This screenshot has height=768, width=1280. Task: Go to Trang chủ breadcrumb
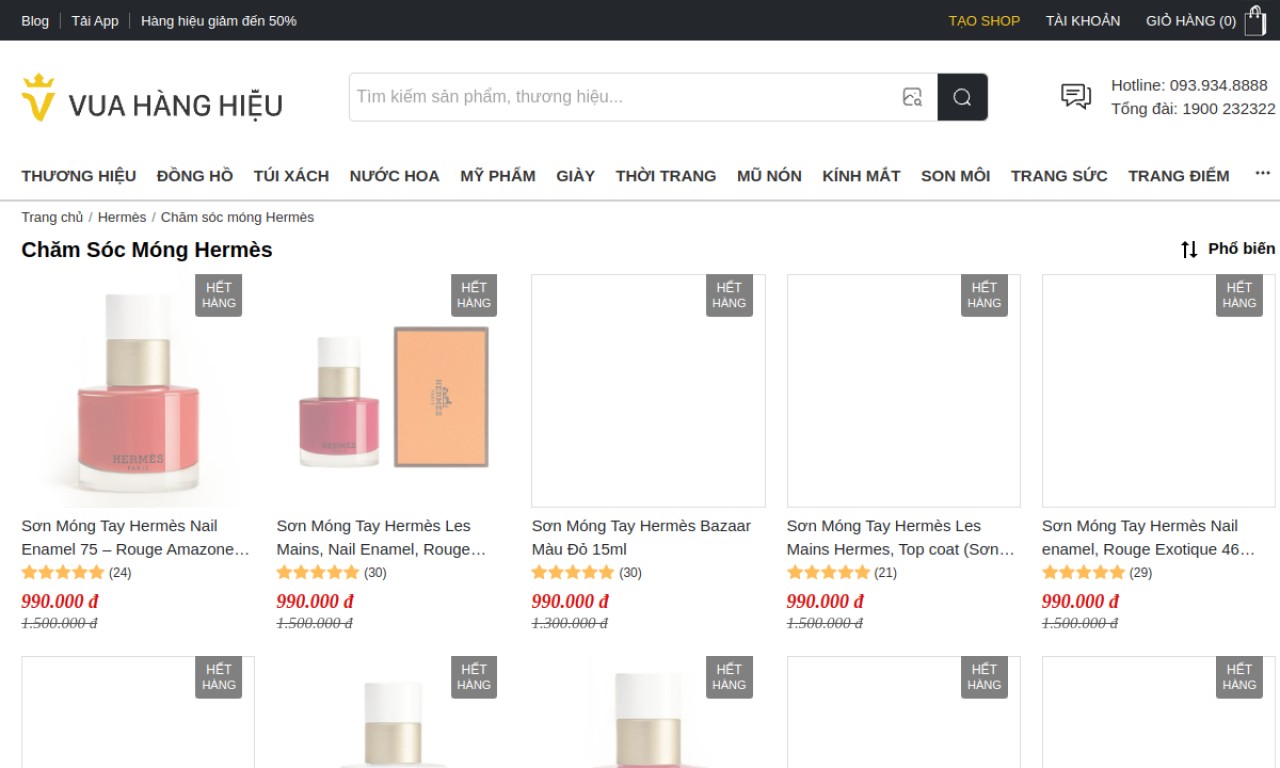(52, 217)
